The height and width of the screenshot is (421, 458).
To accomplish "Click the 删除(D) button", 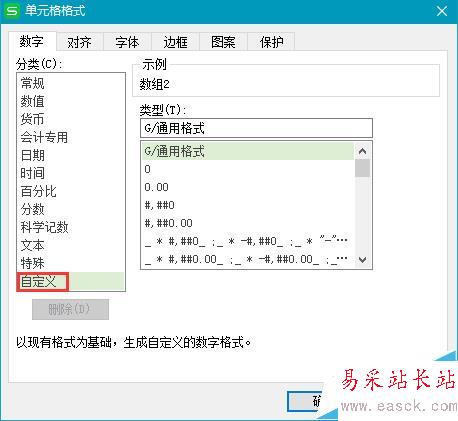I will (x=70, y=309).
